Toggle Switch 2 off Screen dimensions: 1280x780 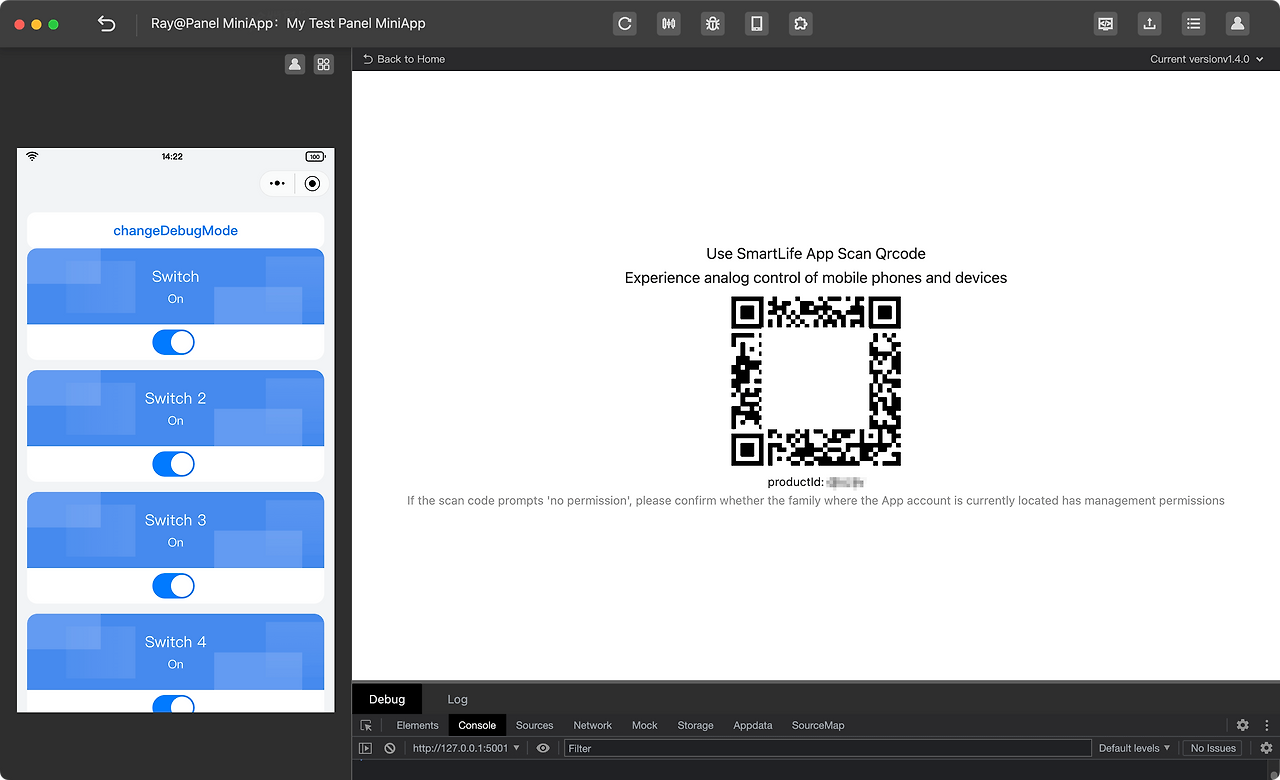173,464
